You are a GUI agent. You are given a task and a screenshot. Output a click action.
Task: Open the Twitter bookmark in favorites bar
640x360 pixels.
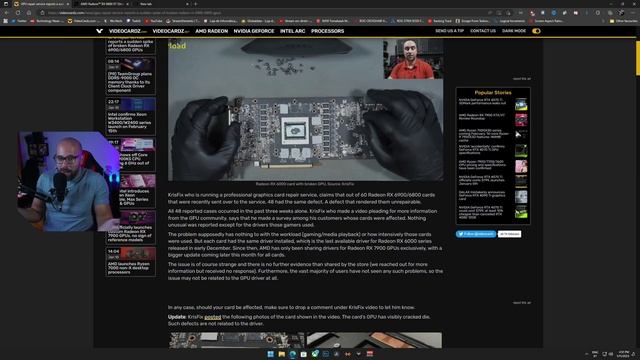tap(19, 21)
